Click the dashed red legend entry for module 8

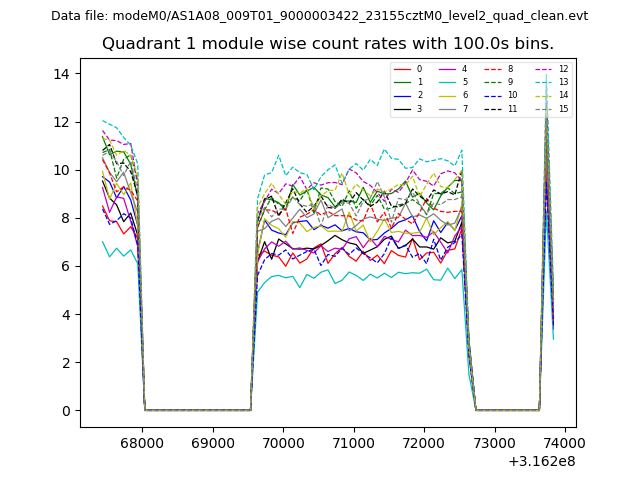tap(492, 69)
